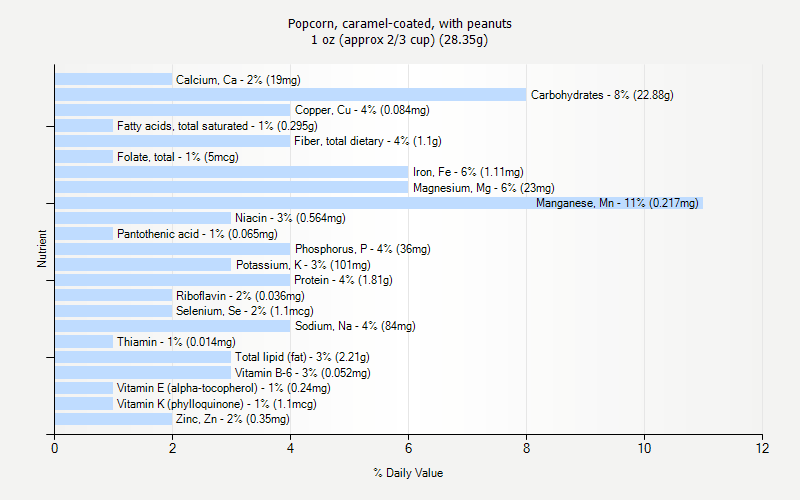Click the x-axis tick label '4'
The width and height of the screenshot is (800, 500).
[290, 448]
